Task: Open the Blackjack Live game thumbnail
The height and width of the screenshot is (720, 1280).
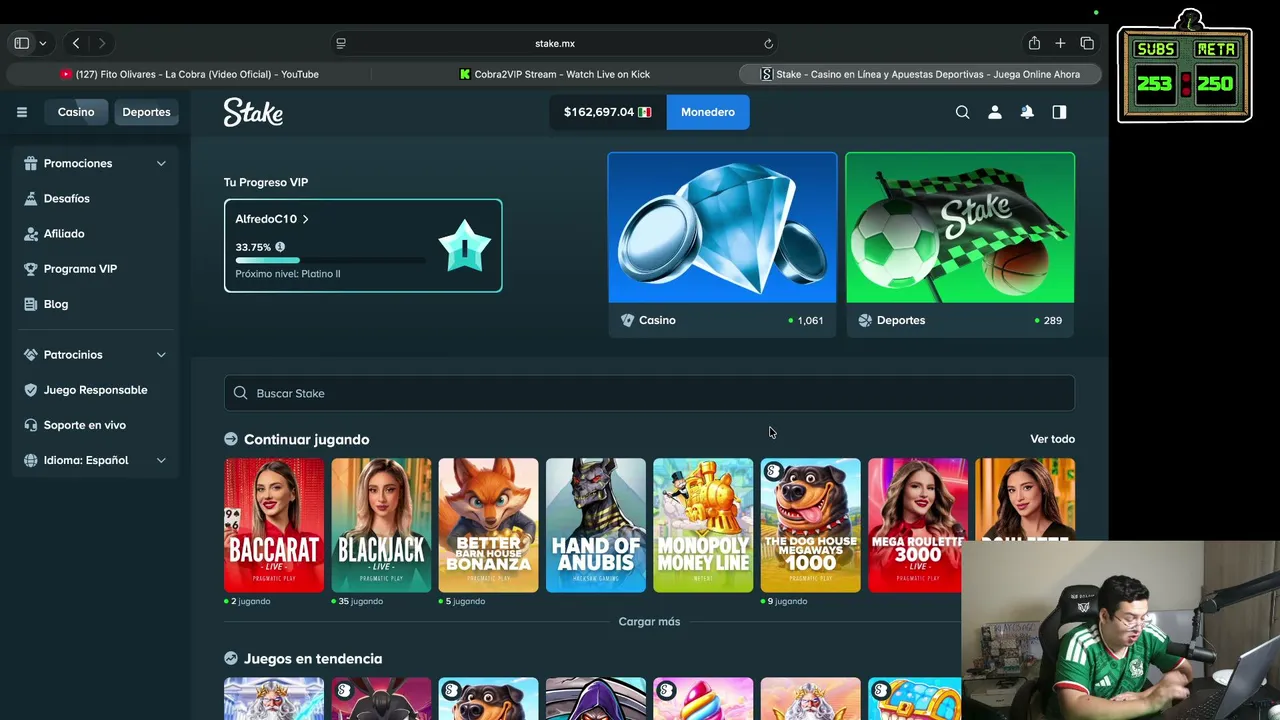Action: pyautogui.click(x=381, y=525)
